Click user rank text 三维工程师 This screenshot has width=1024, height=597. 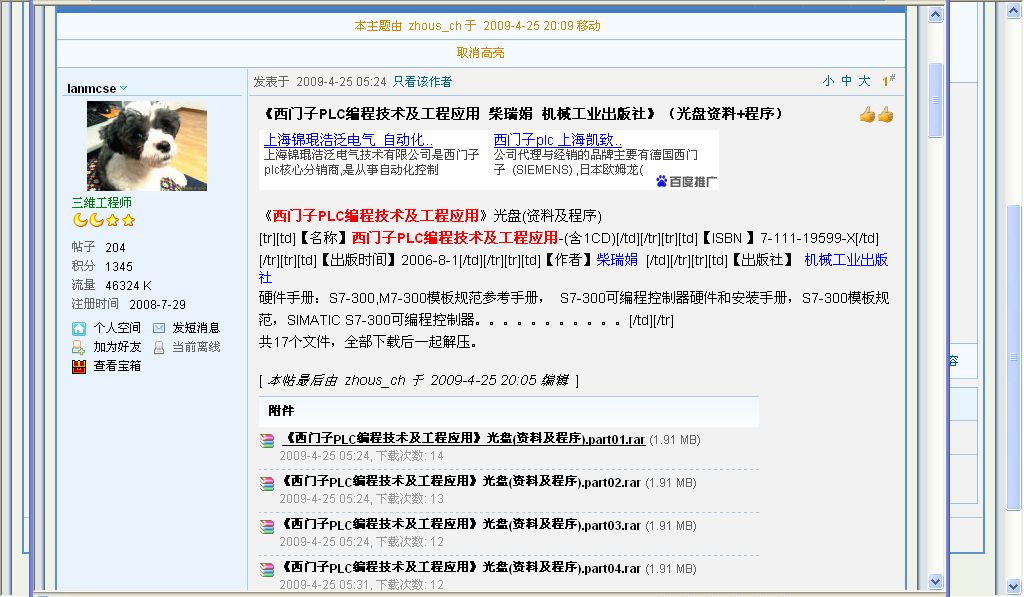(101, 202)
